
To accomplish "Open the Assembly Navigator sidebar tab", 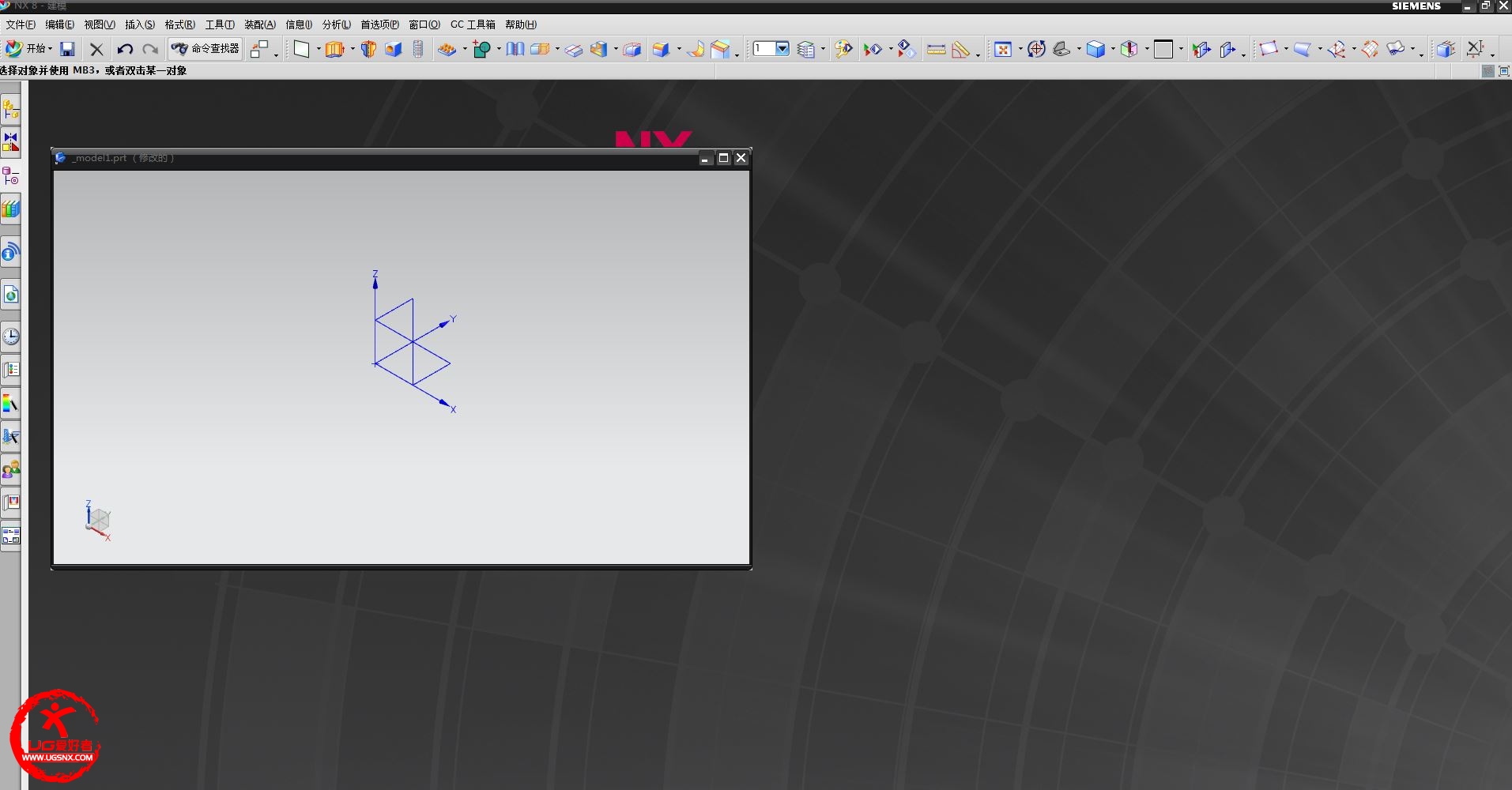I will click(11, 110).
